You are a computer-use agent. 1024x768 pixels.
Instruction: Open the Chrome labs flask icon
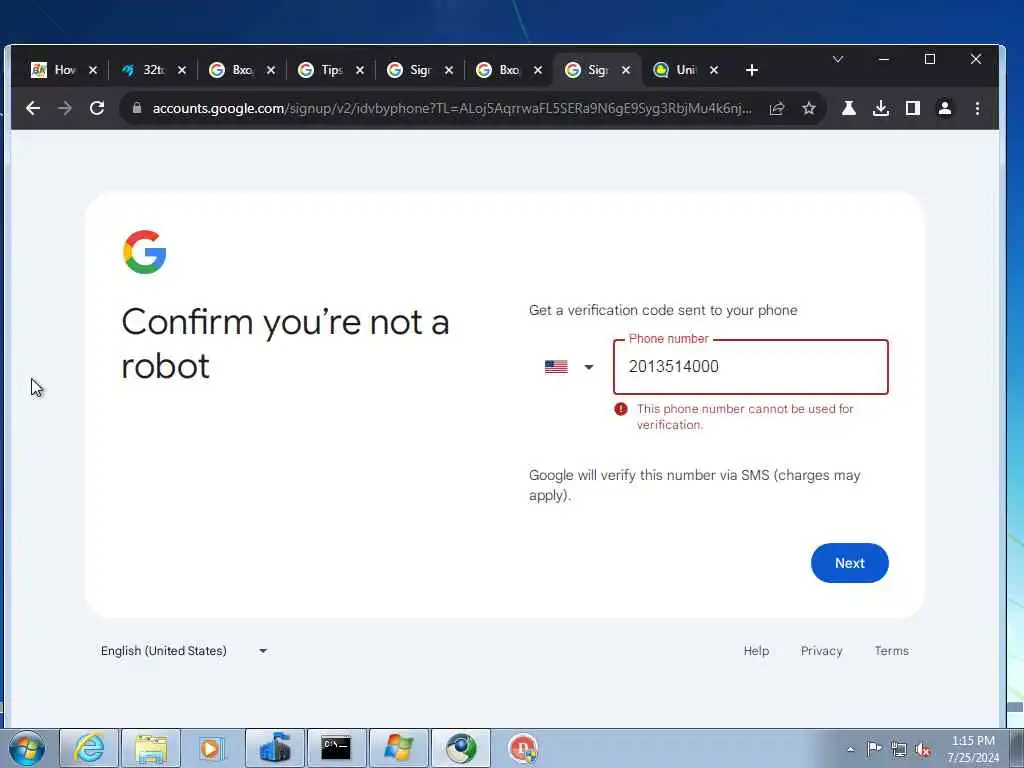tap(848, 108)
